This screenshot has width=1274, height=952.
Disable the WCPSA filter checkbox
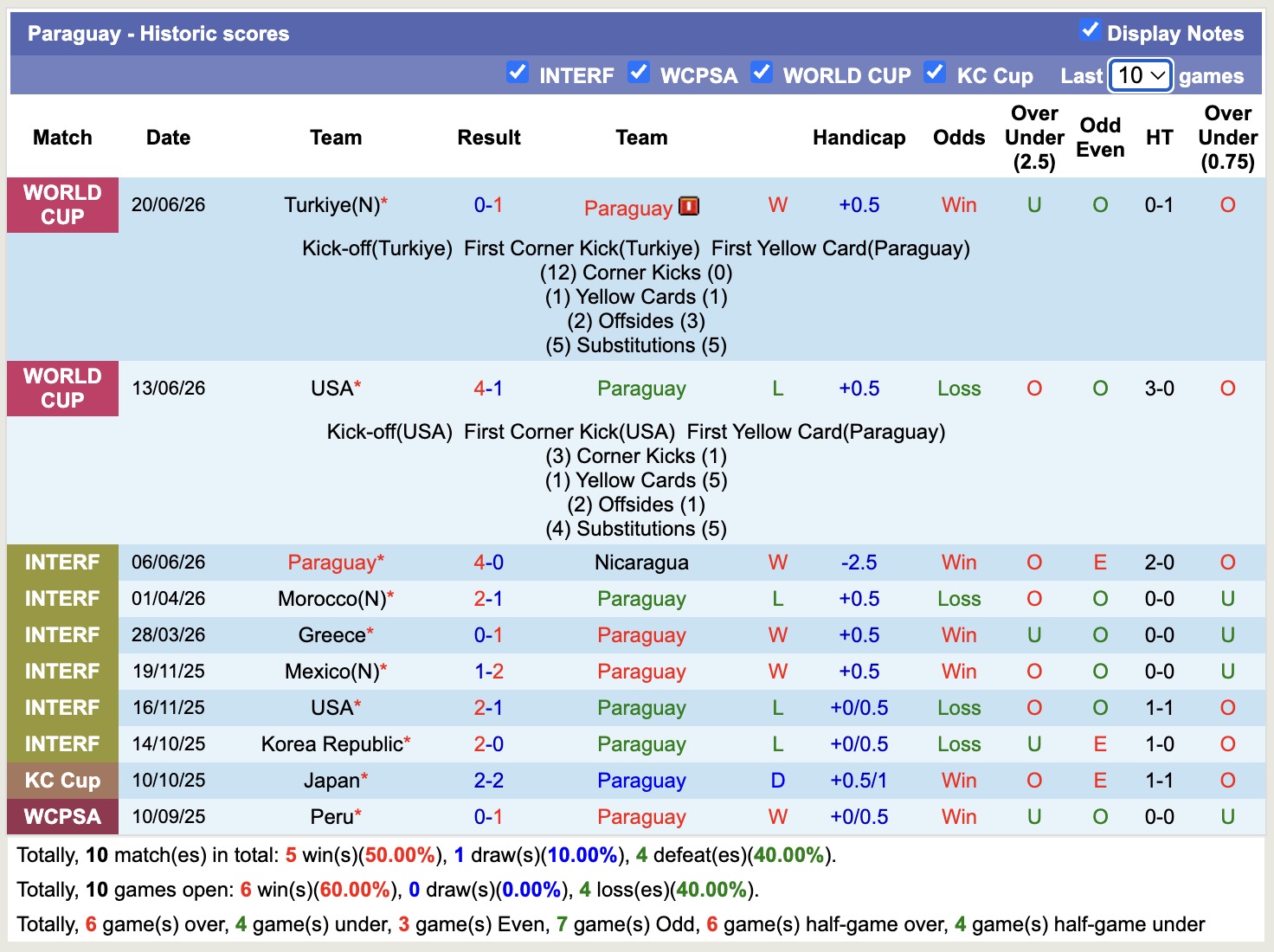coord(639,72)
